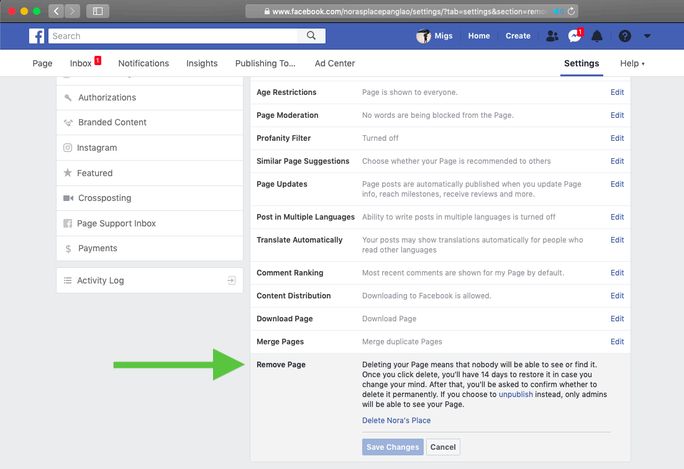Expand the Help menu
Screen dimensions: 684x469
[632, 63]
